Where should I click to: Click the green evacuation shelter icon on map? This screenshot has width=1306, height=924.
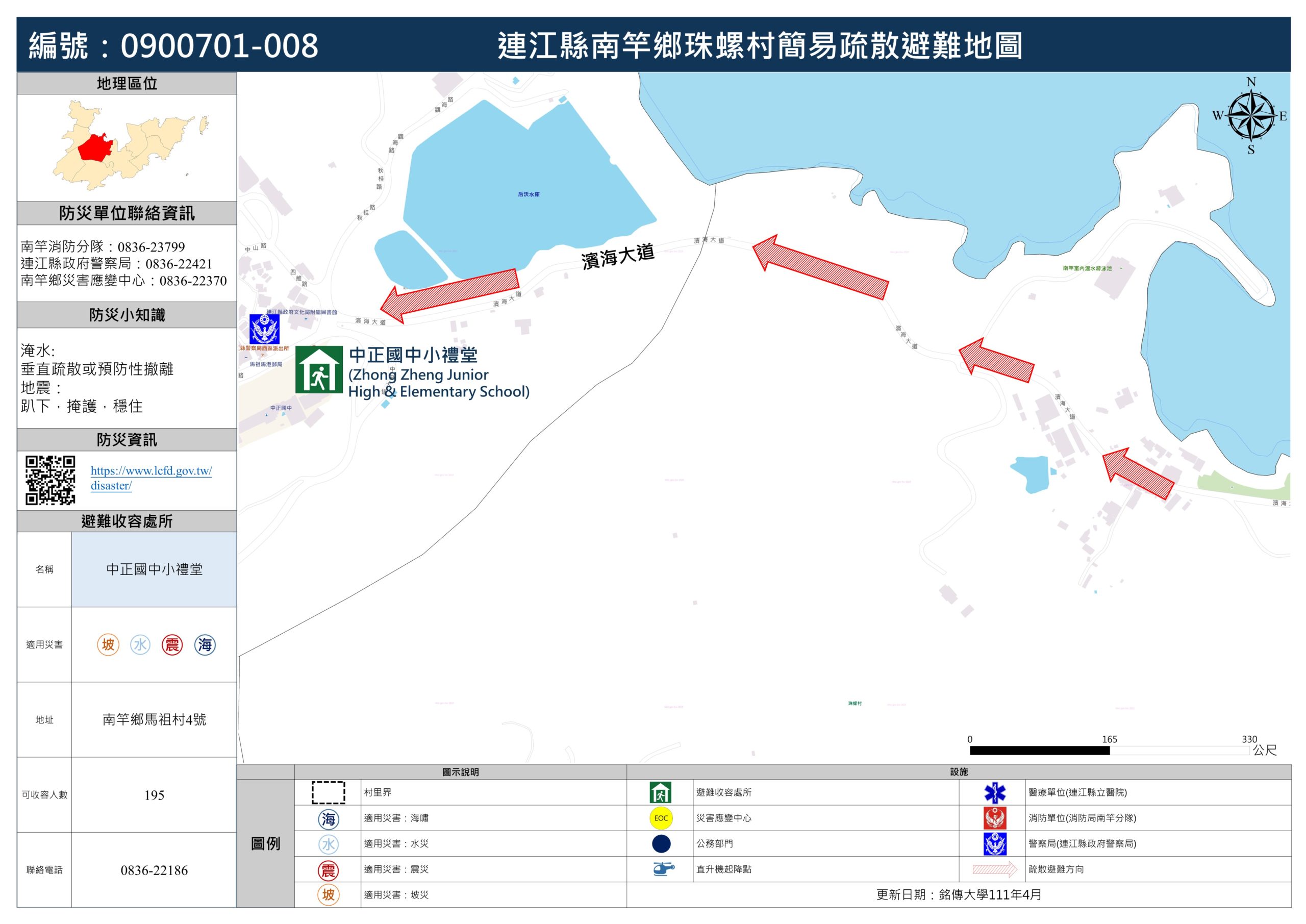318,370
